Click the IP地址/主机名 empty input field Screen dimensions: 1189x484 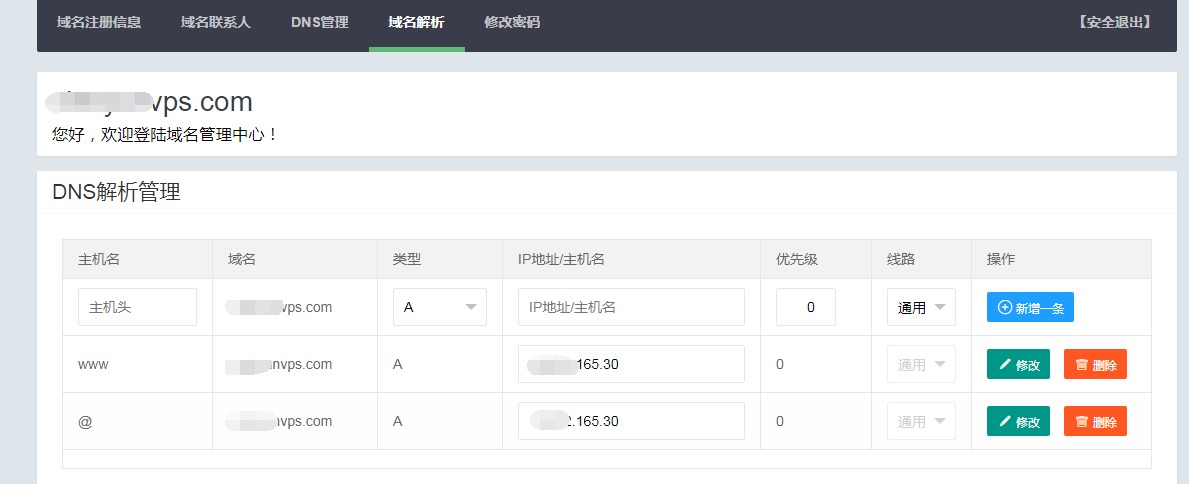[x=631, y=307]
